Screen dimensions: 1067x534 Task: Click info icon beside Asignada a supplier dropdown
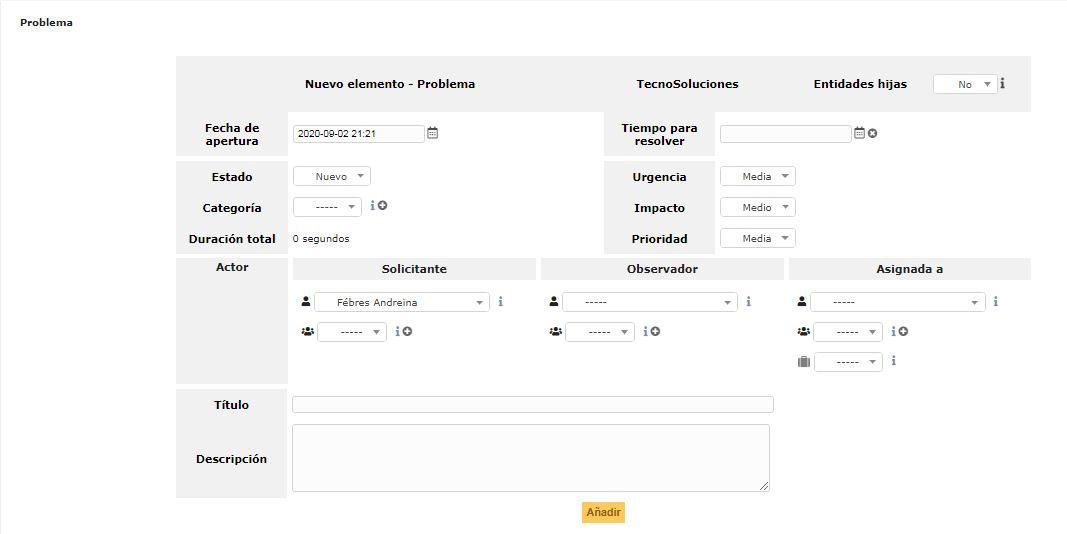[x=893, y=361]
